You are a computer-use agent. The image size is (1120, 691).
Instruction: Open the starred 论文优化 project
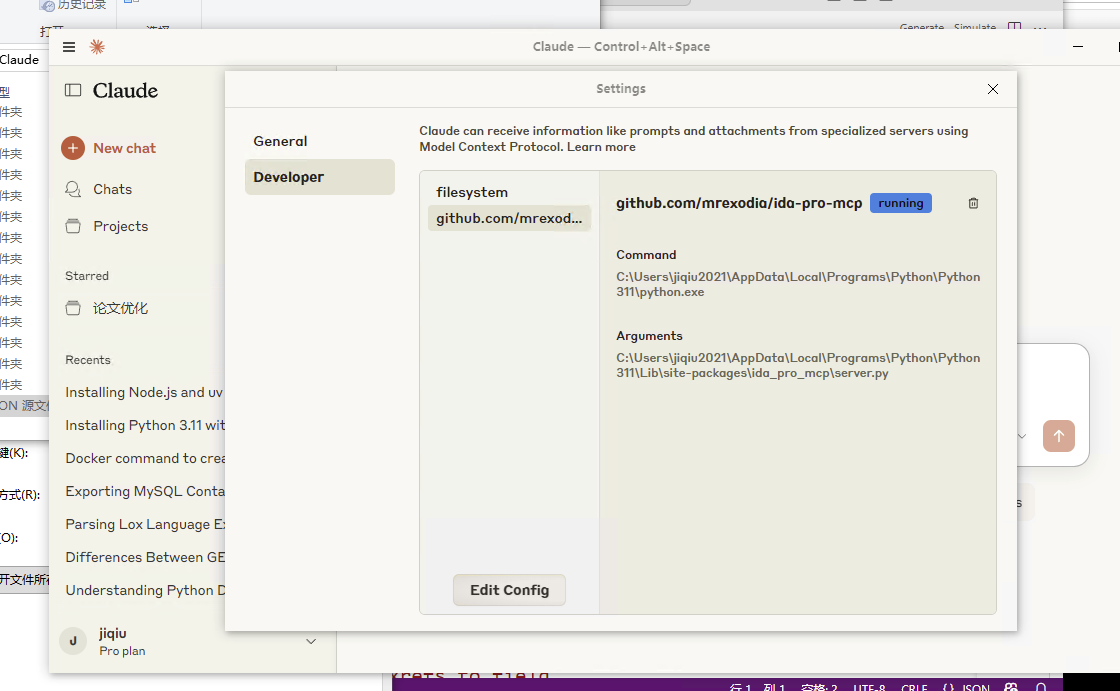click(120, 308)
